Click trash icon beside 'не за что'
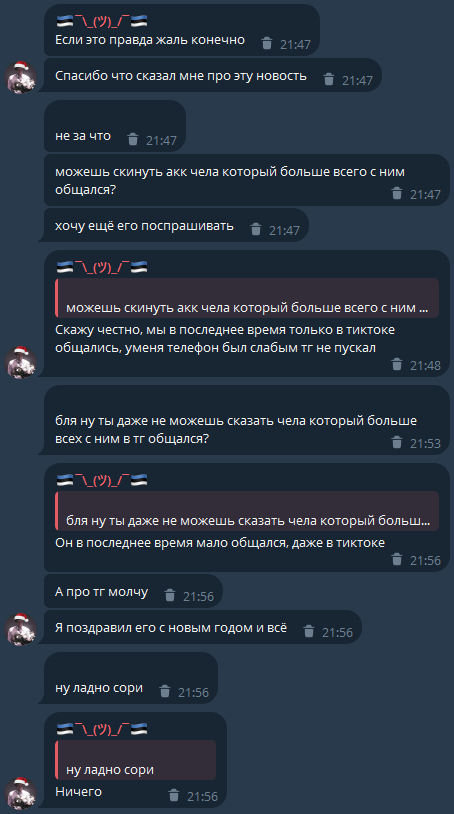Viewport: 454px width, 814px height. click(x=133, y=139)
